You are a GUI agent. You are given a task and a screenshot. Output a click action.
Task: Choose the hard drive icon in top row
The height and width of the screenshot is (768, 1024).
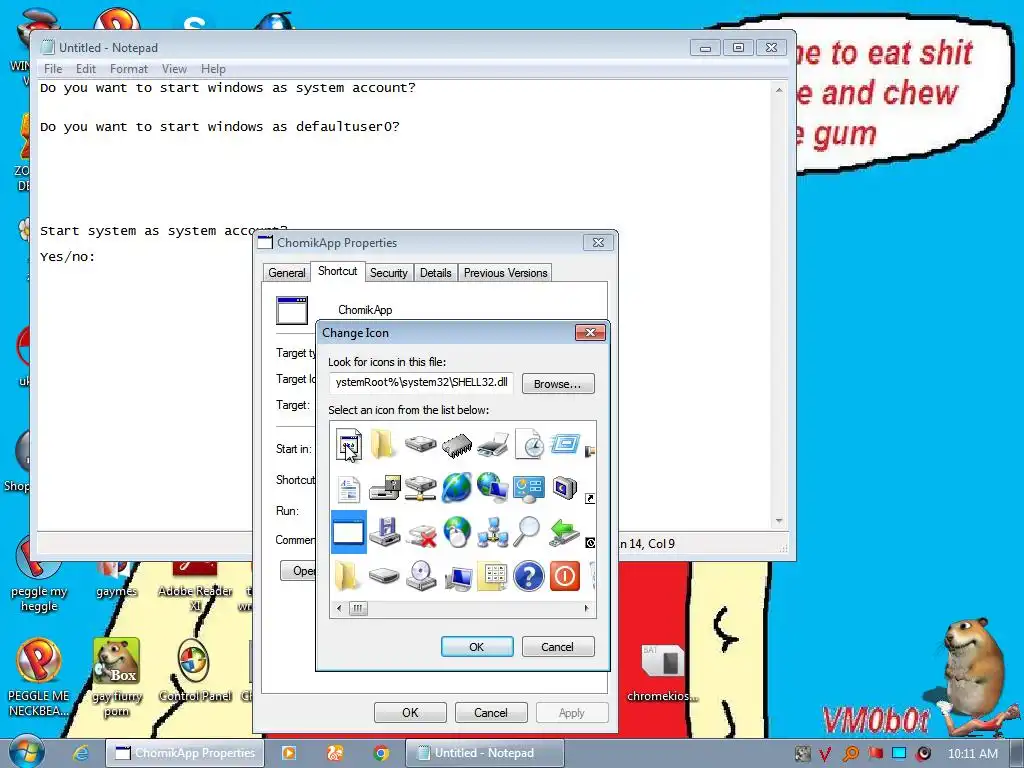point(421,445)
